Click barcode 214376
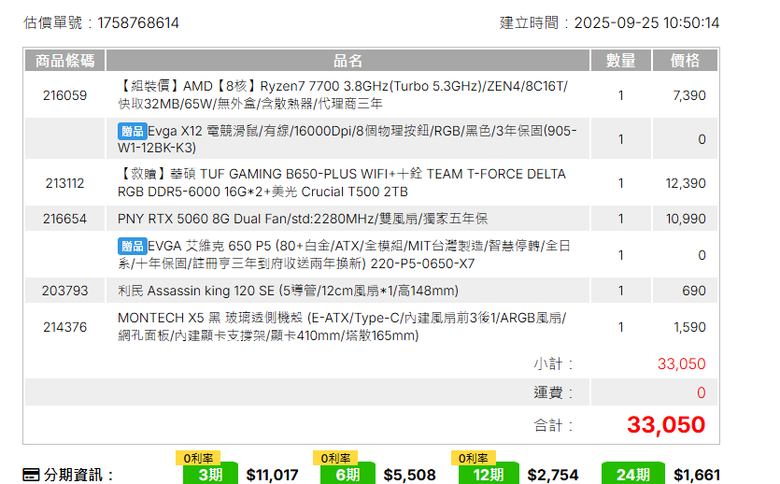Viewport: 780px width, 484px height. point(65,327)
